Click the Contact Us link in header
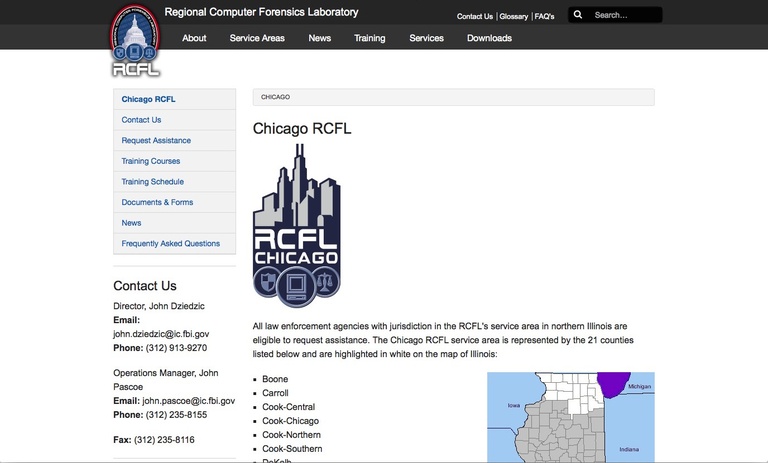The width and height of the screenshot is (768, 463). [x=475, y=16]
